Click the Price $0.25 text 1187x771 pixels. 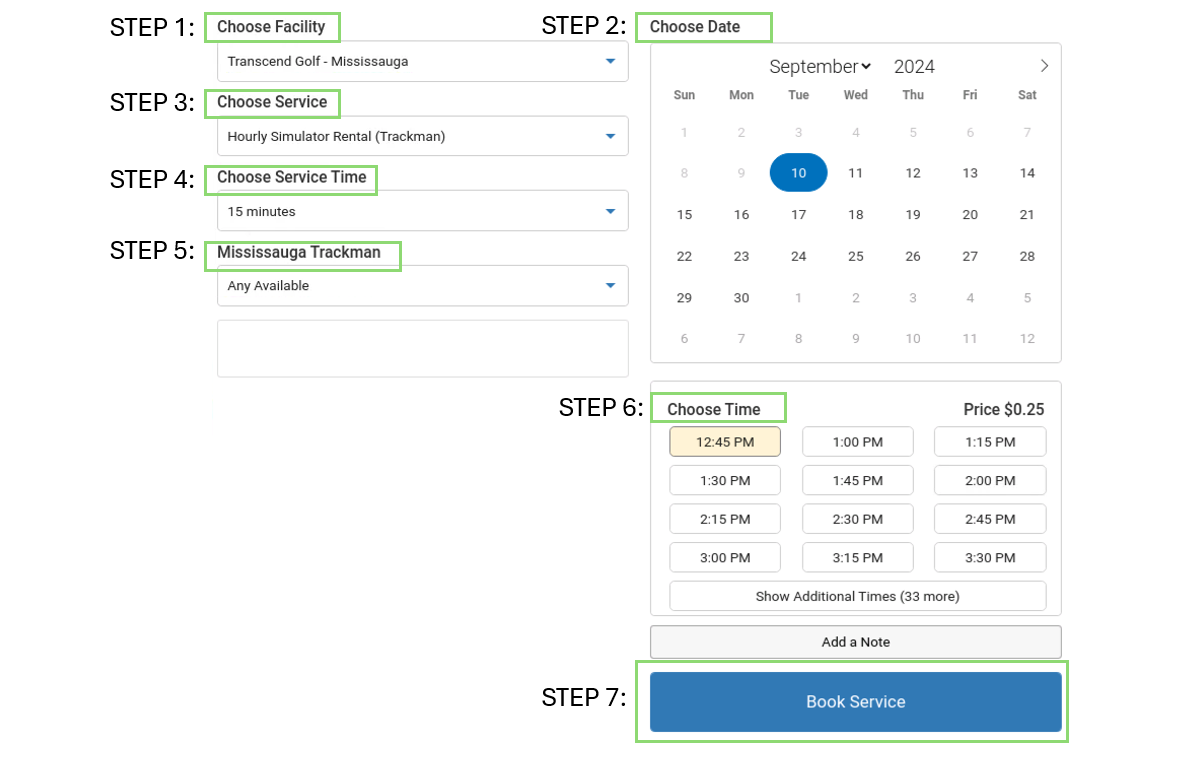pos(1003,410)
